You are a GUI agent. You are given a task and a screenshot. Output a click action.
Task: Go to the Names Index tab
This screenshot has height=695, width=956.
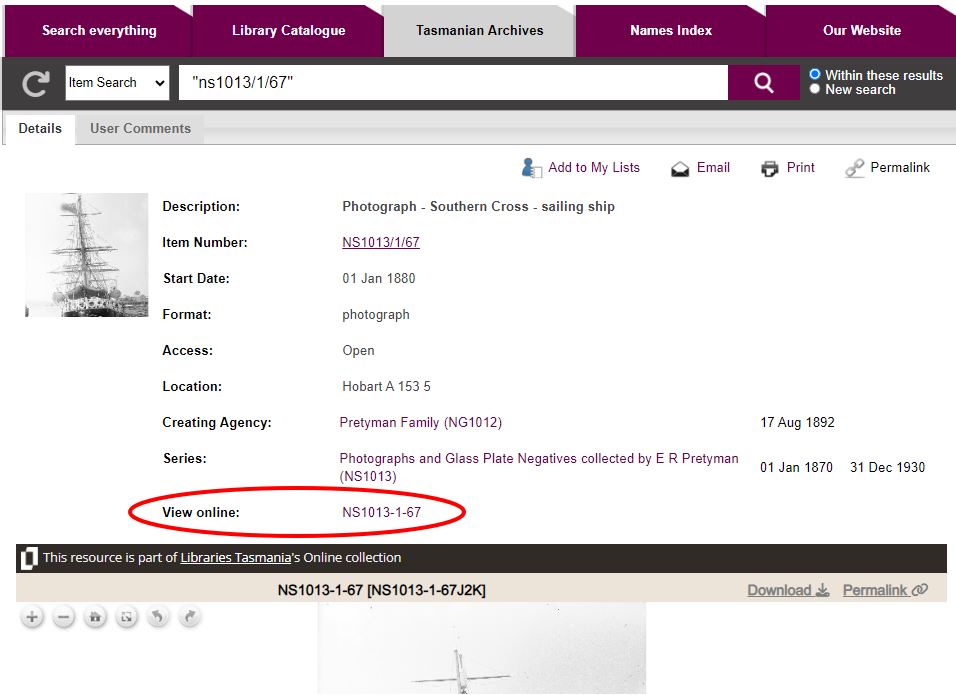coord(671,31)
